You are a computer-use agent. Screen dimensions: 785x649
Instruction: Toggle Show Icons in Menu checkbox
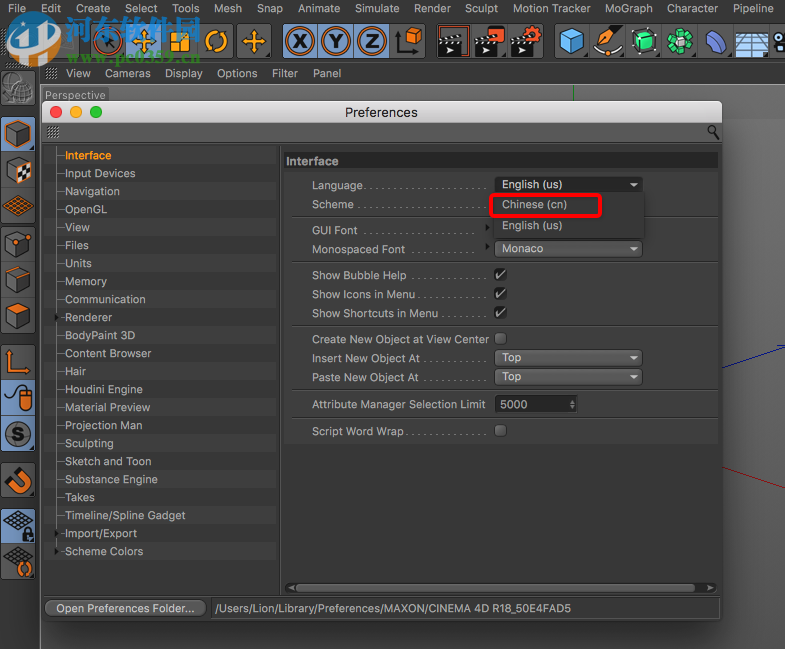point(500,293)
